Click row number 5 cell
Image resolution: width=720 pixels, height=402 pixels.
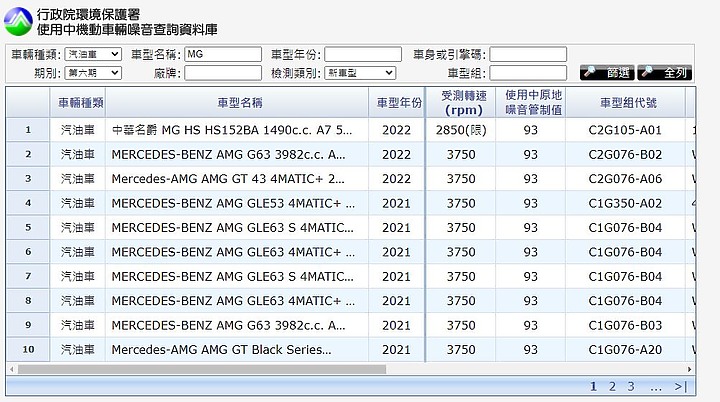(x=28, y=227)
